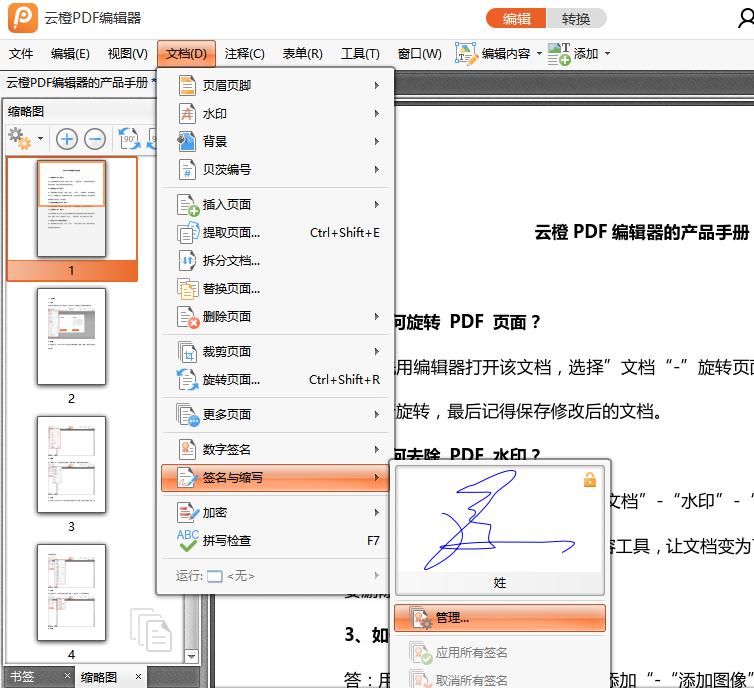The width and height of the screenshot is (754, 688).
Task: Select page 1 thumbnail
Action: pyautogui.click(x=72, y=209)
